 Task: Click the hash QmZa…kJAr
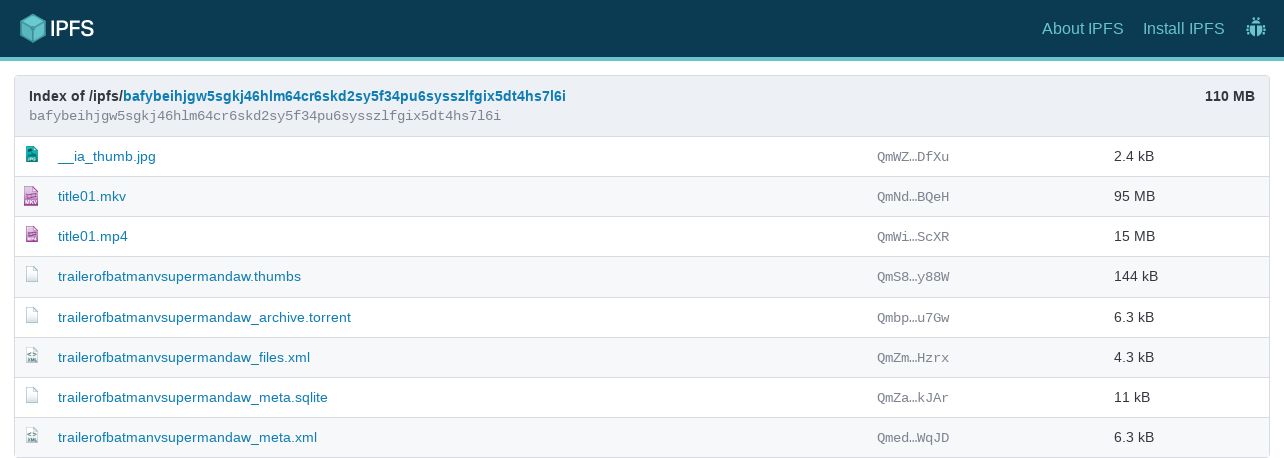click(913, 398)
